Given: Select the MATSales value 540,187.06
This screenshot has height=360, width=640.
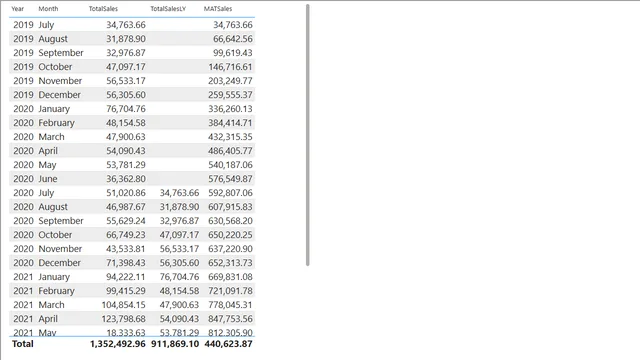Looking at the screenshot, I should (230, 165).
